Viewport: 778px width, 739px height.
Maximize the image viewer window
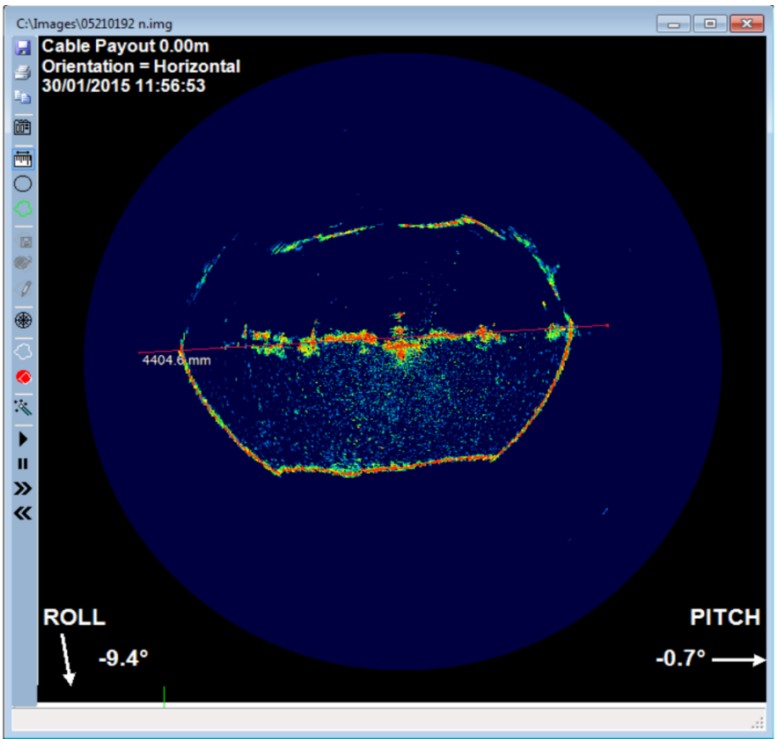710,24
